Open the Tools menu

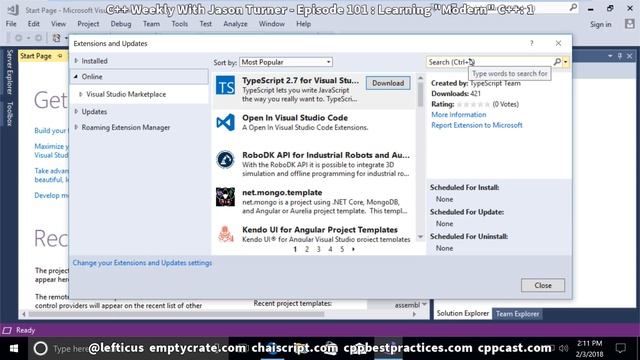[x=180, y=24]
